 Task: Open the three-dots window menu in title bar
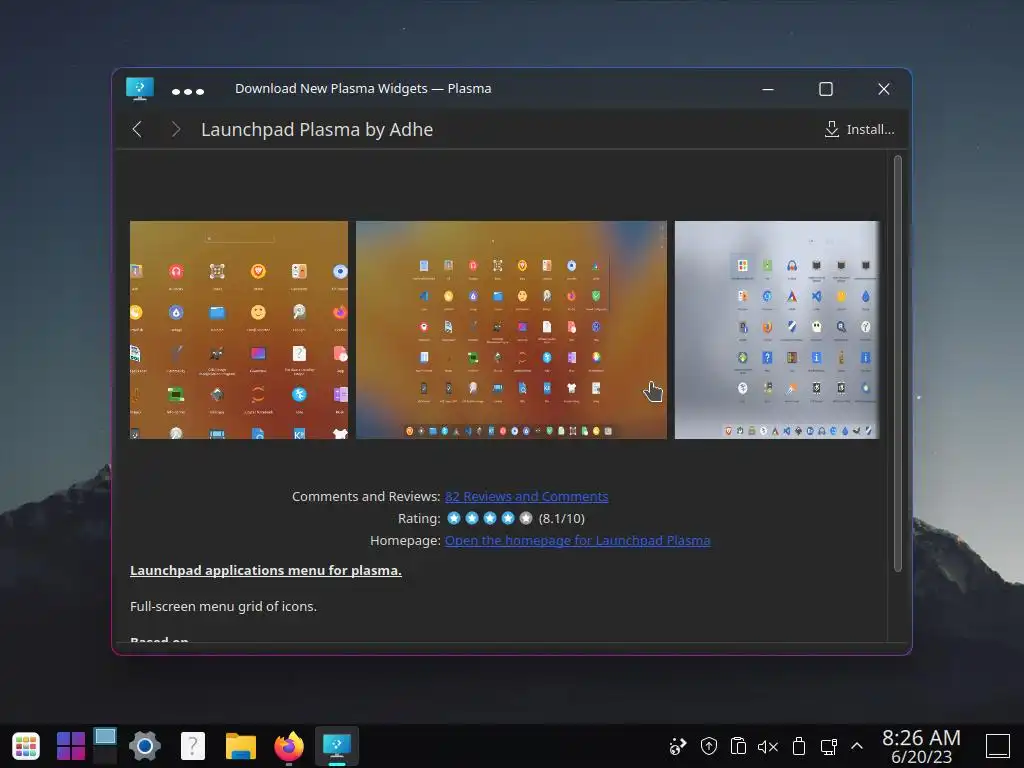pos(187,91)
